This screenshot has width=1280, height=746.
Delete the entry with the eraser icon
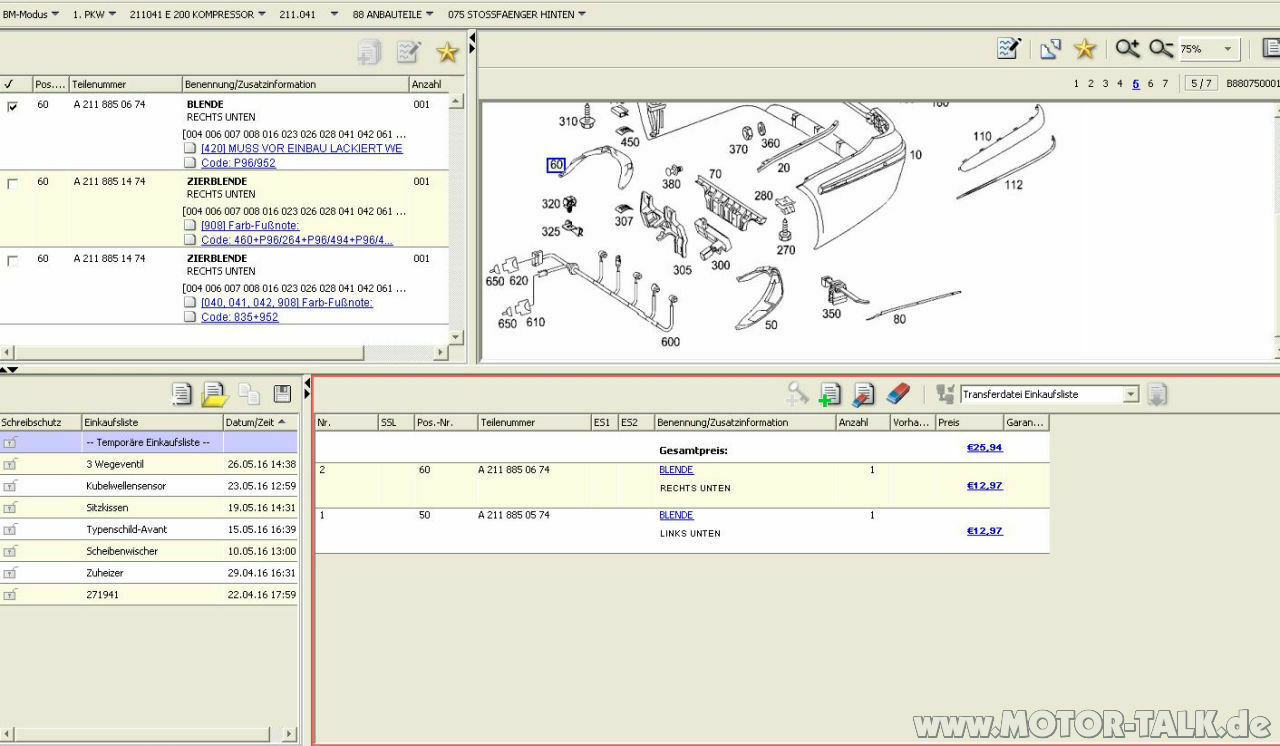coord(899,393)
